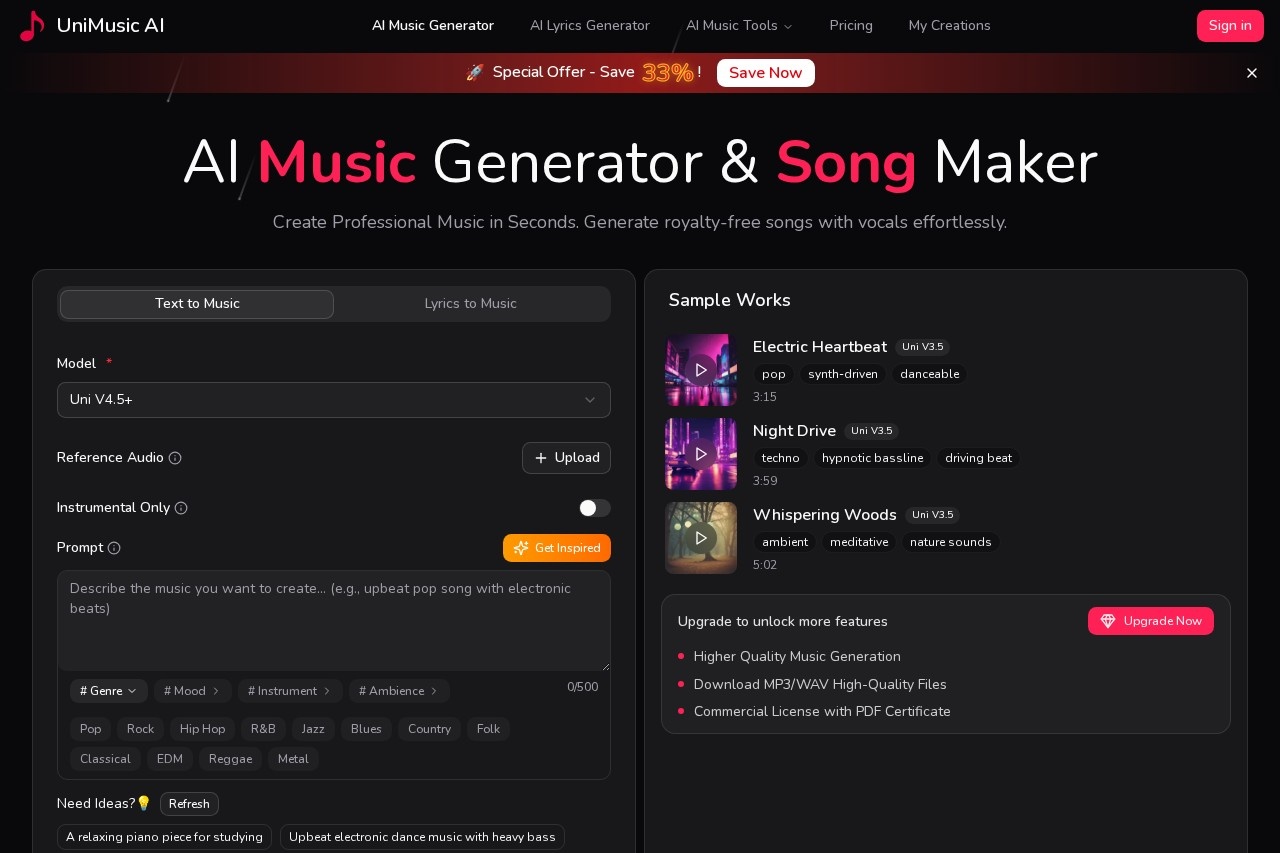Screen dimensions: 1280x853
Task: Click the Get Inspired sparkle icon
Action: (521, 548)
